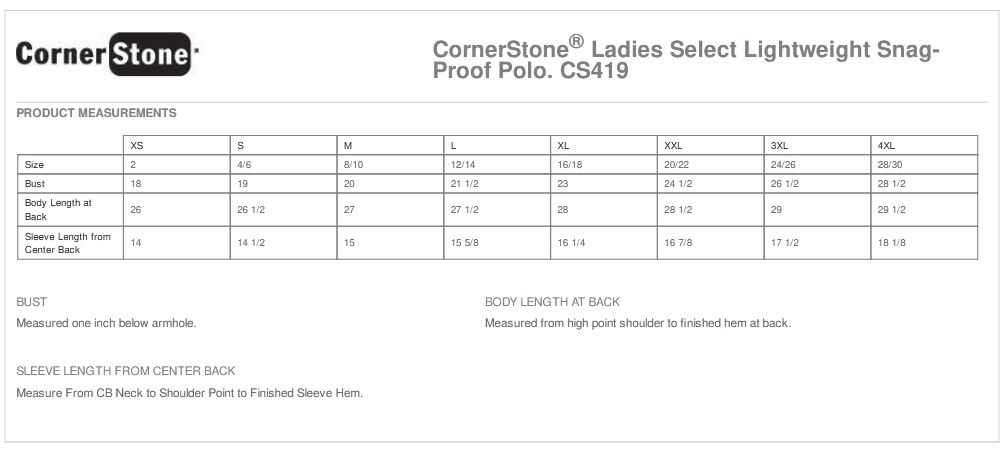Click the Bust row label in the table
The image size is (1002, 453).
click(x=35, y=184)
